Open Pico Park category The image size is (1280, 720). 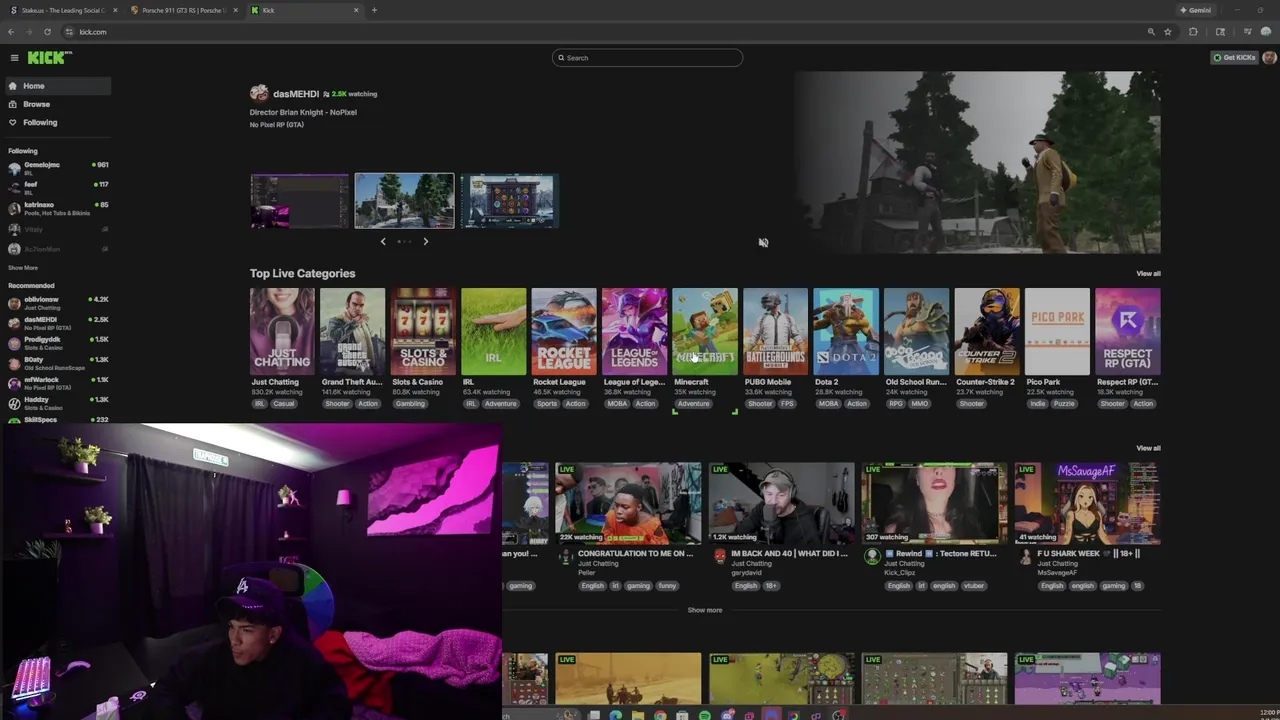point(1057,332)
